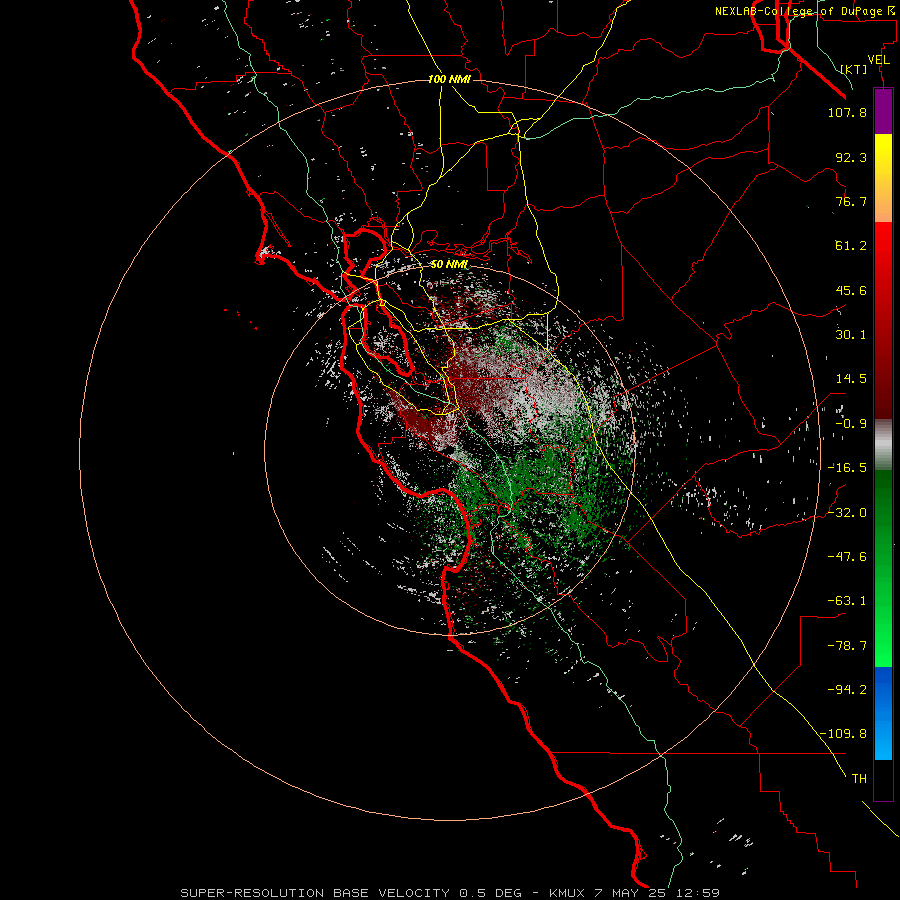The image size is (900, 900).
Task: Click the 107.8 legend value
Action: click(847, 112)
